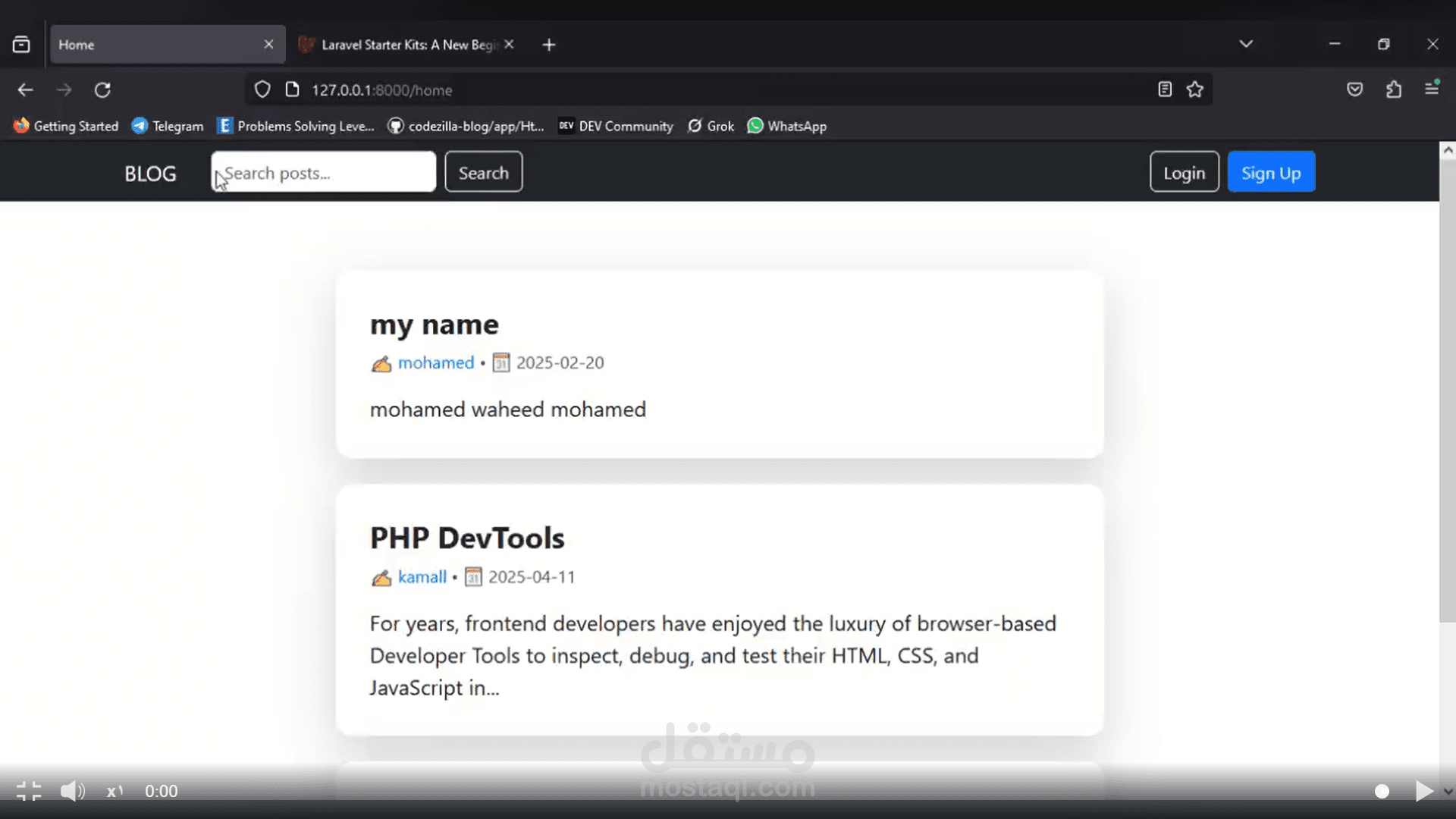The height and width of the screenshot is (819, 1456).
Task: Click the browser forward arrow
Action: coord(64,89)
